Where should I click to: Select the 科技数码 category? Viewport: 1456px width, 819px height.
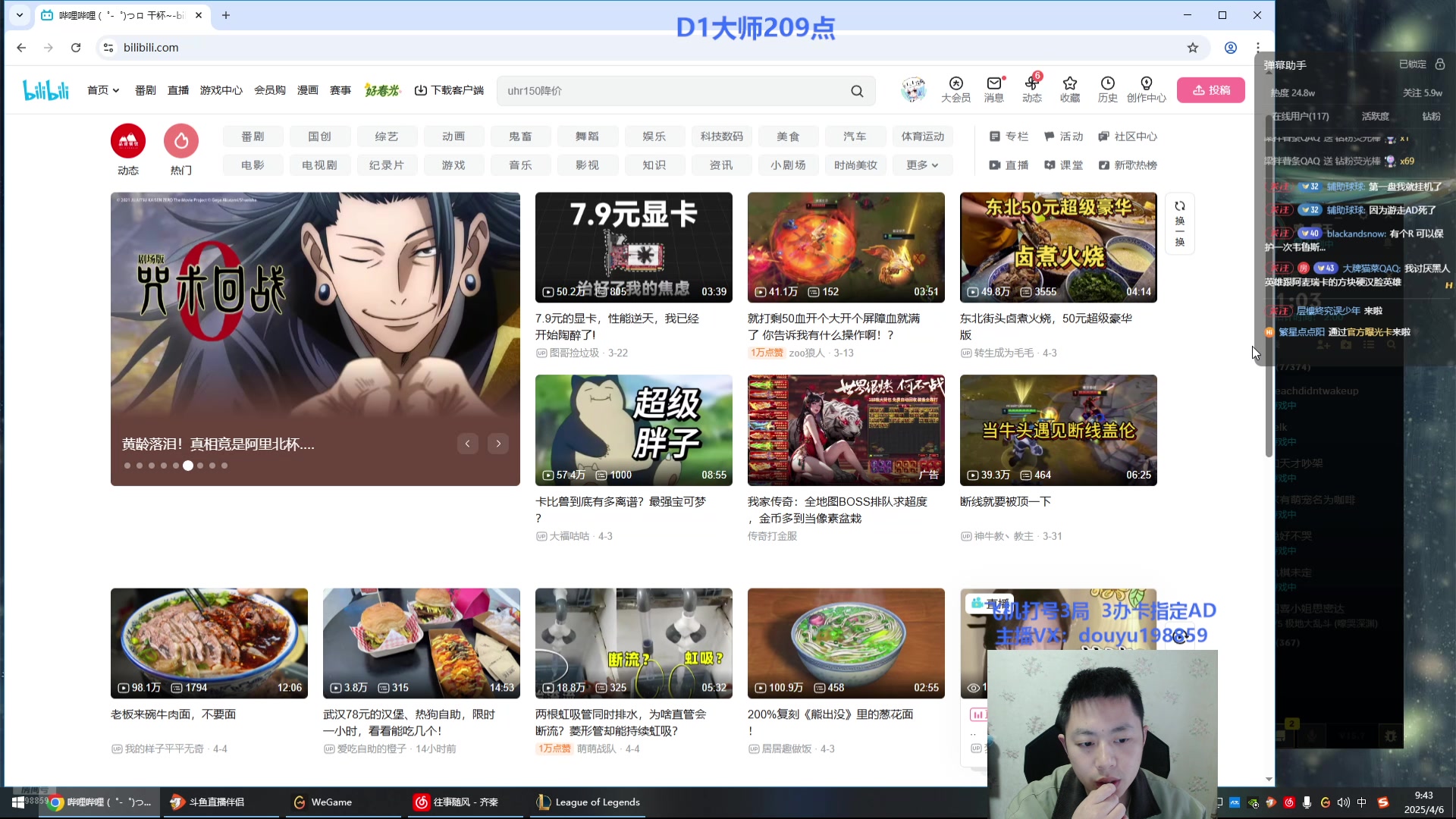[722, 136]
